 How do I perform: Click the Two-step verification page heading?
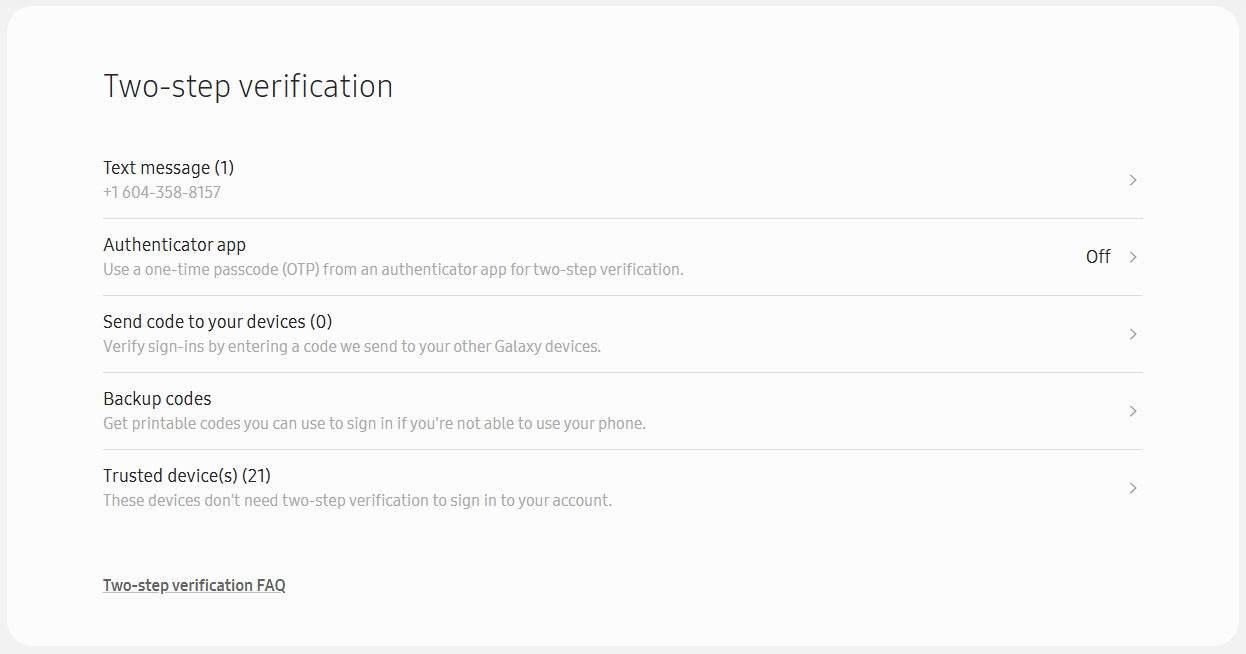point(248,86)
